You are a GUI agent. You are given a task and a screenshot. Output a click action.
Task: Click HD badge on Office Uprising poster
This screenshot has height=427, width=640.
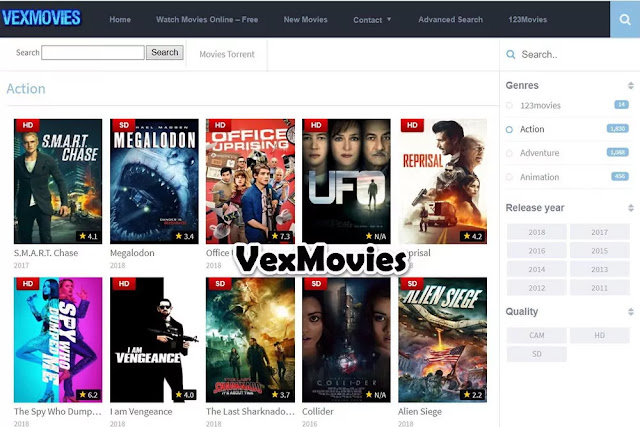[220, 125]
